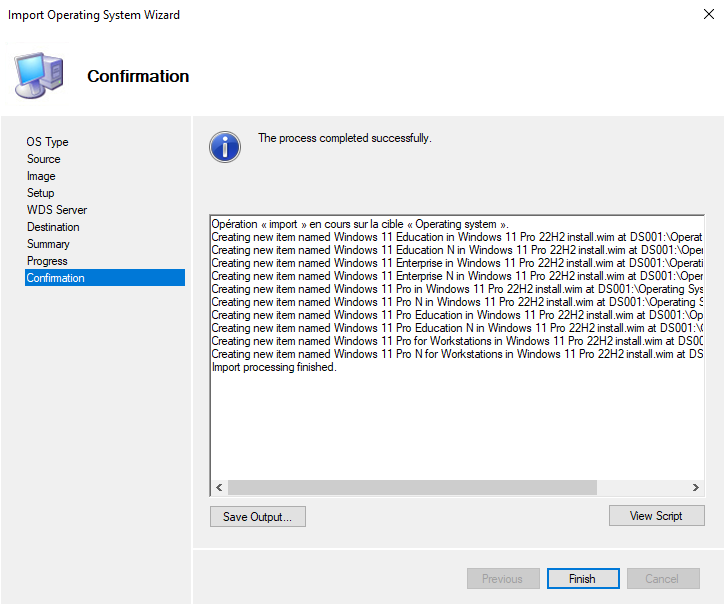724x604 pixels.
Task: Click the line 'Windows 11 Enterprise N in'
Action: (457, 276)
